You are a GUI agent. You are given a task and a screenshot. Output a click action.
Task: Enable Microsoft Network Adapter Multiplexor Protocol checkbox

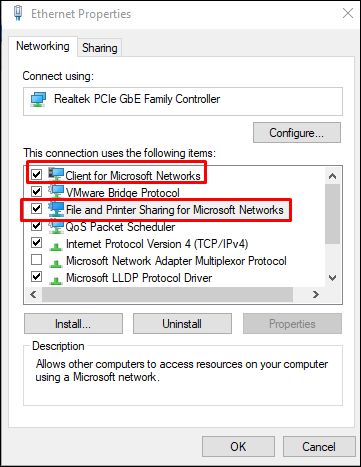(36, 259)
